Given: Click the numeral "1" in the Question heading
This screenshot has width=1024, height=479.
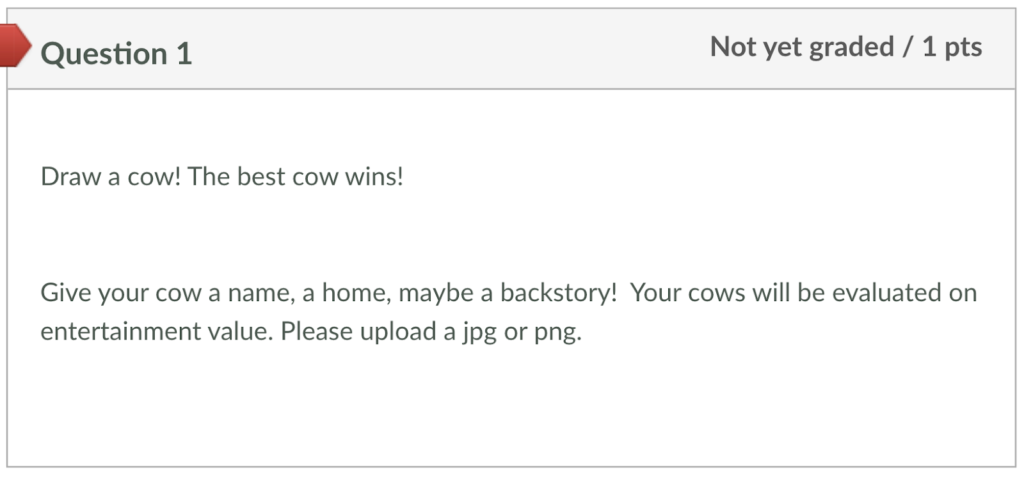Looking at the screenshot, I should (184, 53).
